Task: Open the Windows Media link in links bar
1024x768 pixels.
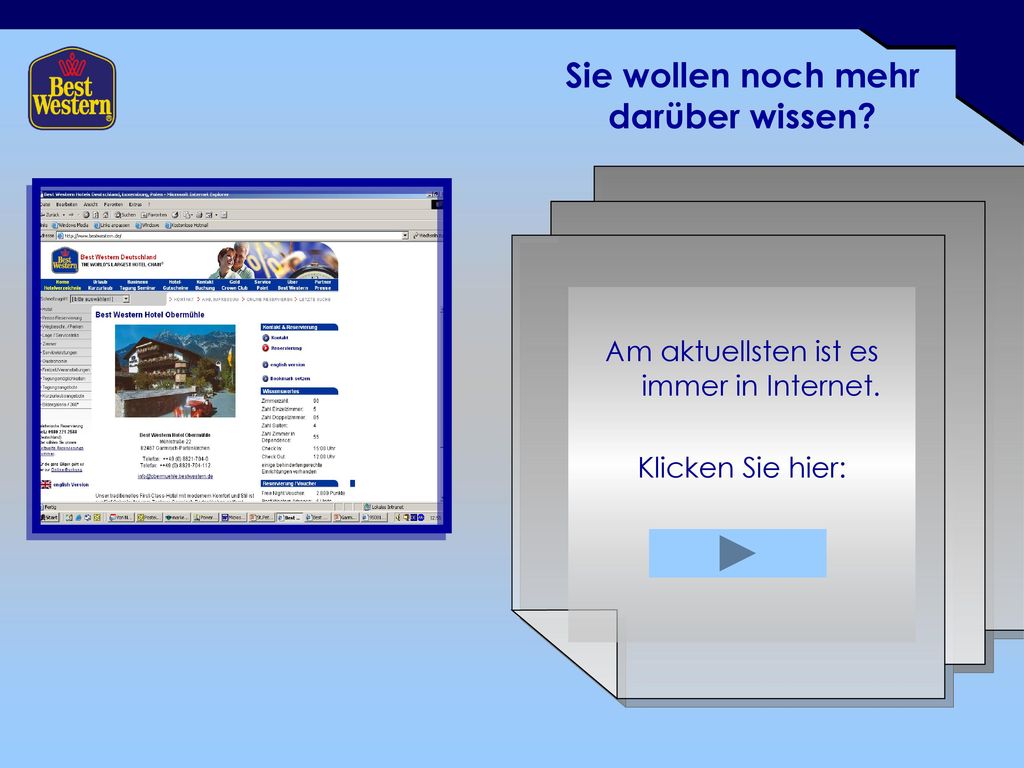Action: coord(70,225)
